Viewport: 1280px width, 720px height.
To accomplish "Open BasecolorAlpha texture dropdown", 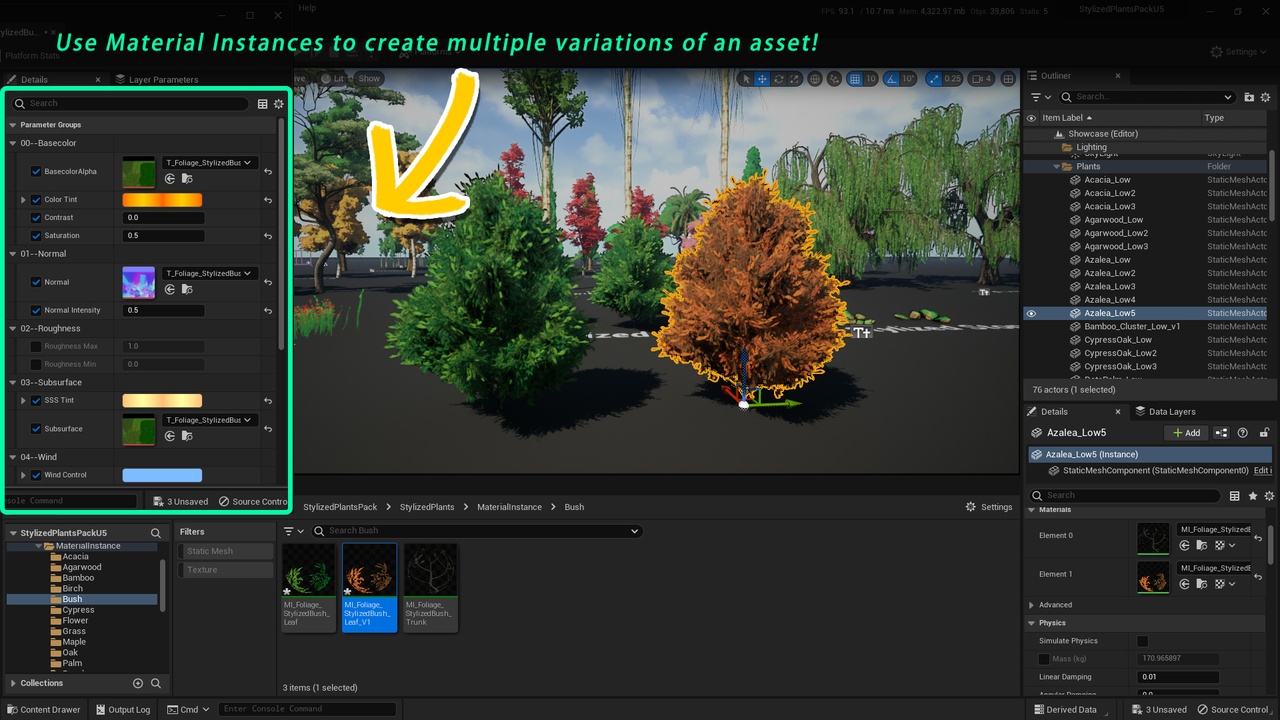I will click(210, 163).
